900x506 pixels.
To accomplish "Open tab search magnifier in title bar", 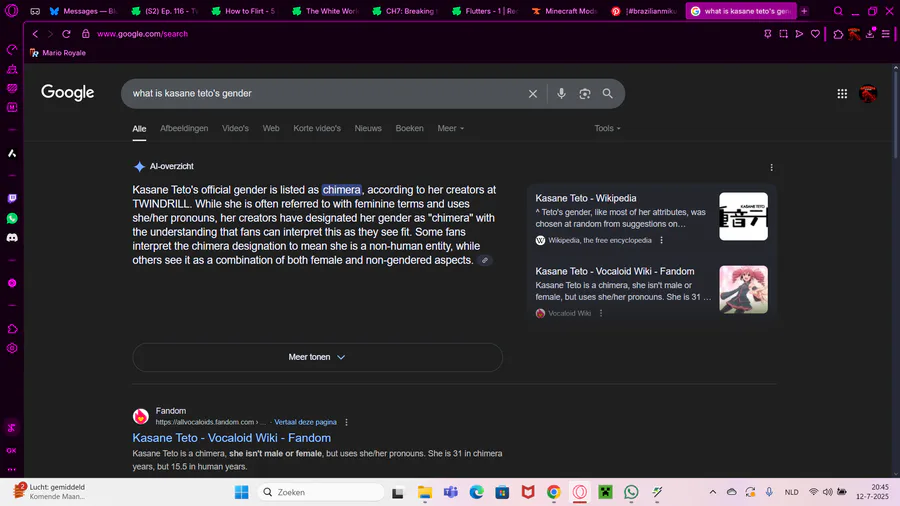I will (x=838, y=11).
